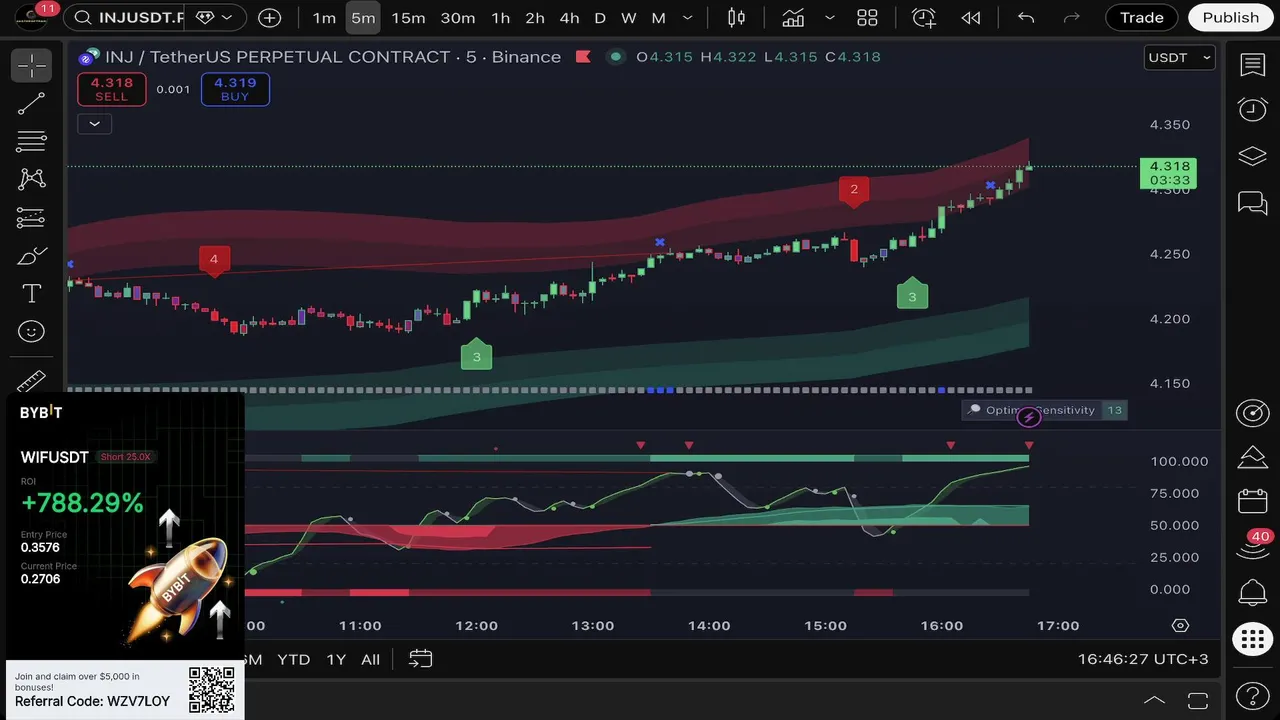Select the ruler measure tool
1280x720 pixels.
click(x=32, y=381)
